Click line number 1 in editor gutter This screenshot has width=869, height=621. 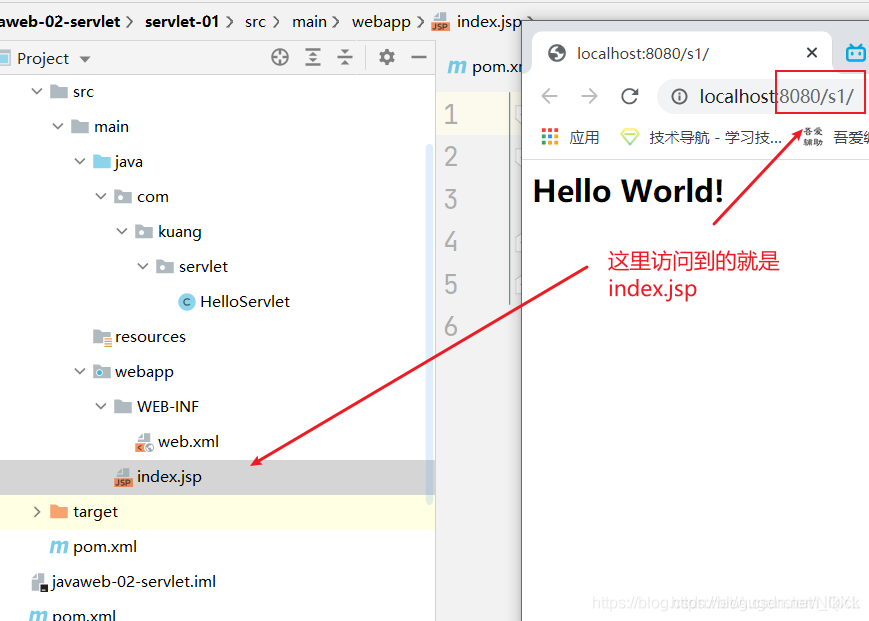point(451,114)
